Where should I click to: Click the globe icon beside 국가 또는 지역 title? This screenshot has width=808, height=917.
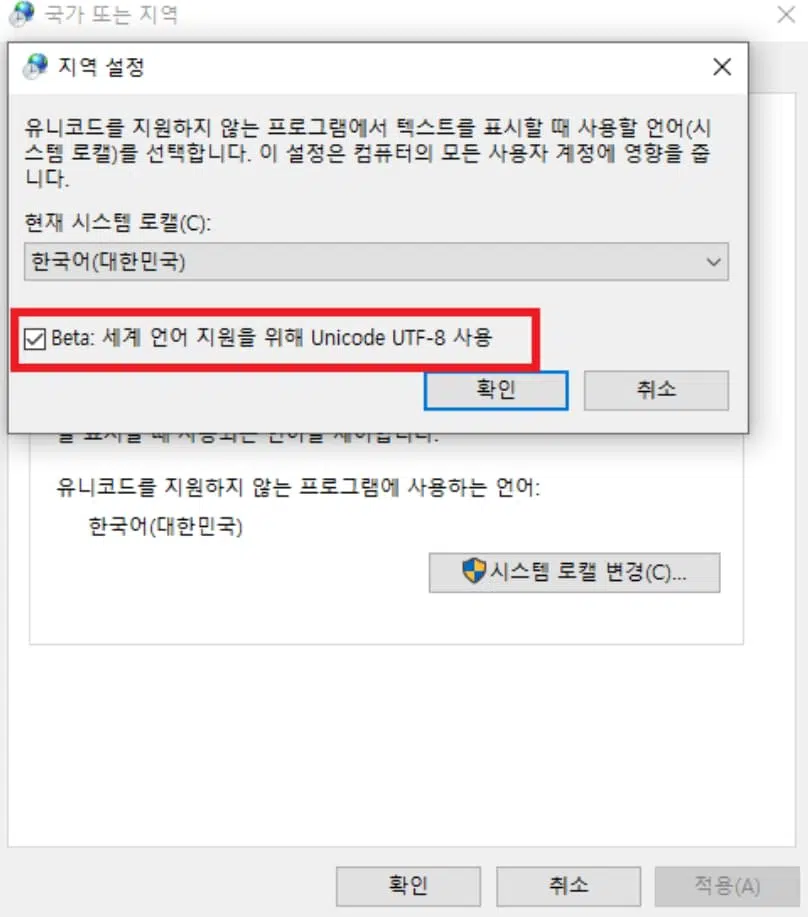point(22,14)
